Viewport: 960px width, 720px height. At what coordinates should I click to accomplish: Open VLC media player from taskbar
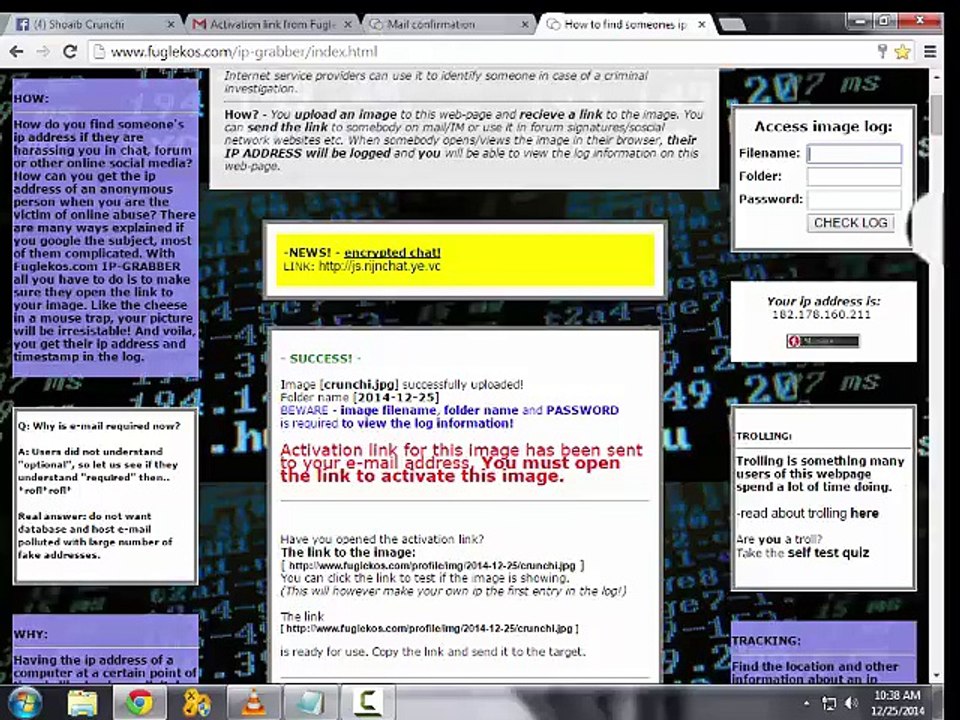click(253, 702)
